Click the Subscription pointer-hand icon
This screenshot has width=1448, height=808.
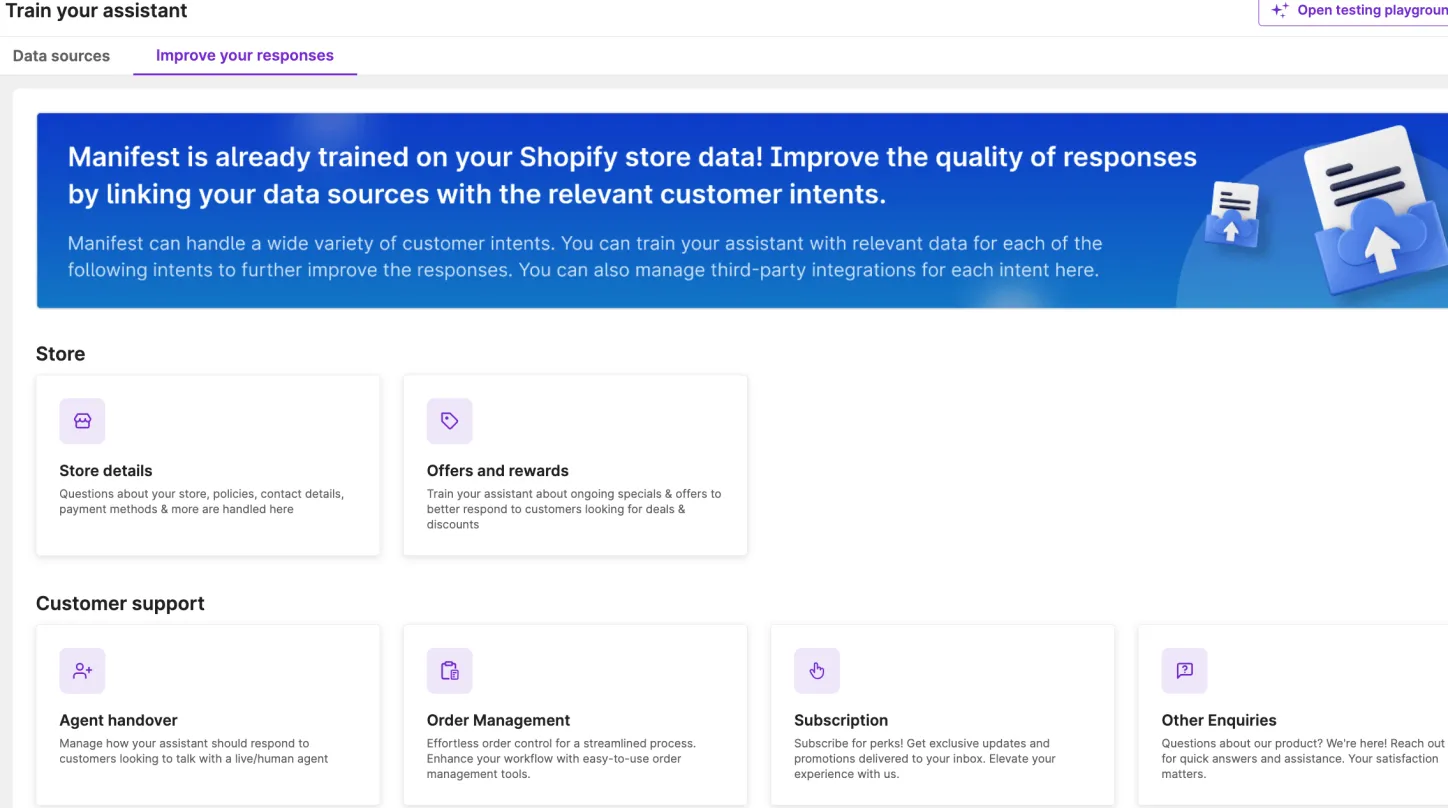click(x=817, y=671)
